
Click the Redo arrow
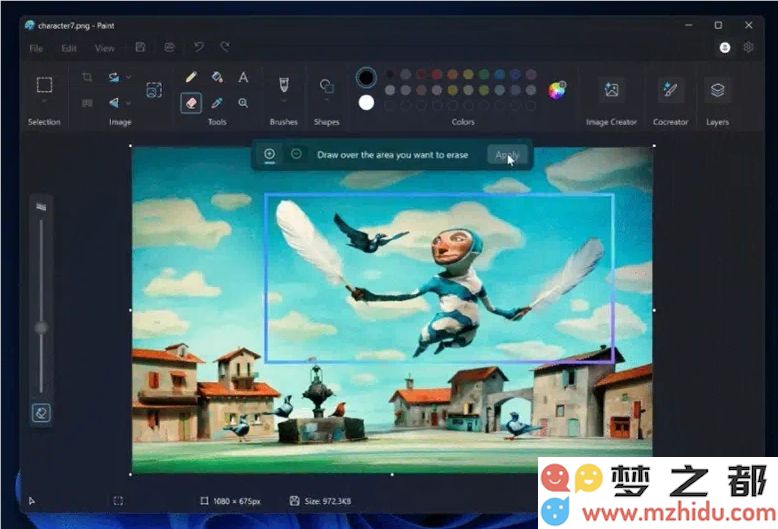tap(225, 47)
